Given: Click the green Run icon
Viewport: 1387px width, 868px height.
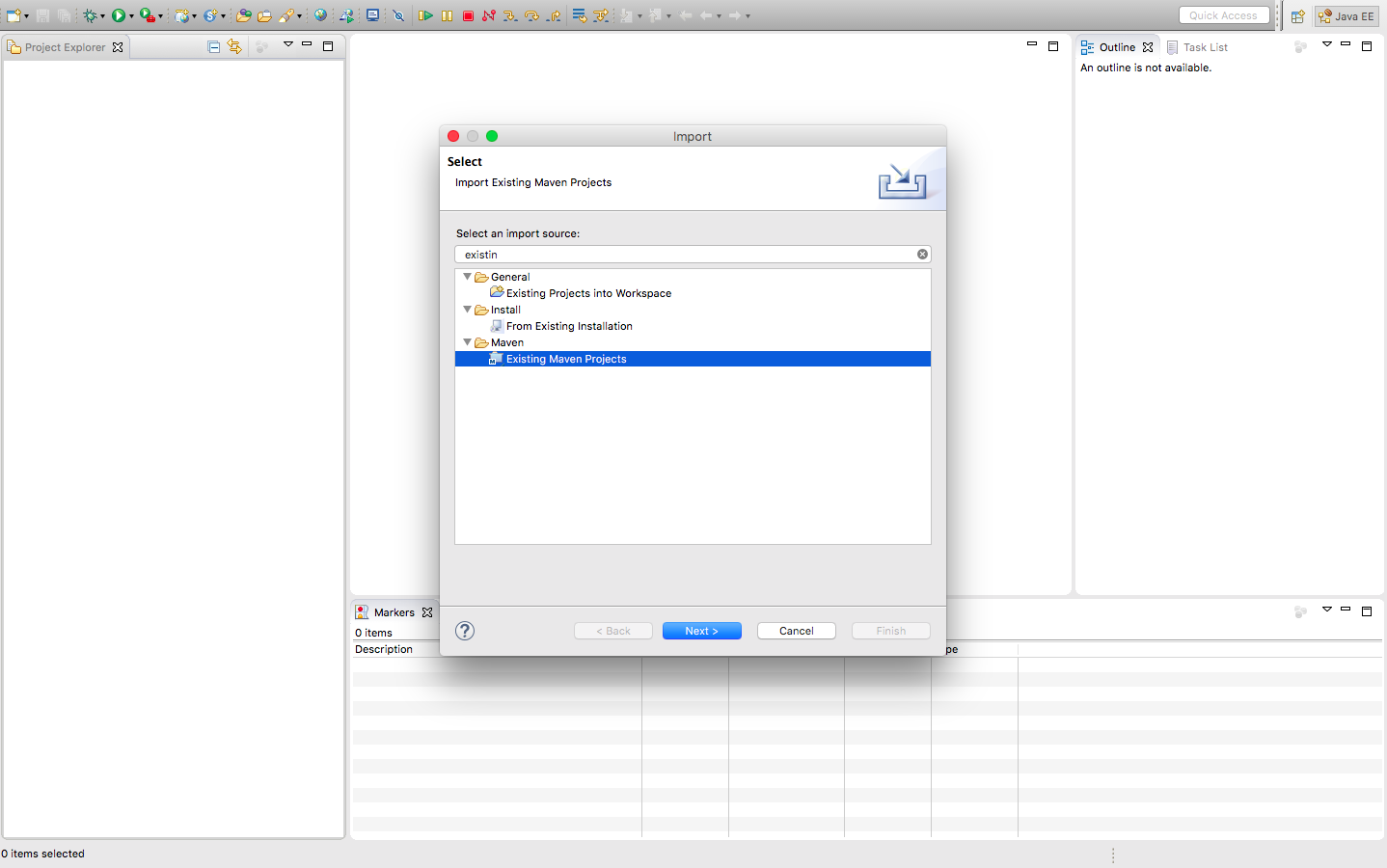Looking at the screenshot, I should point(118,15).
